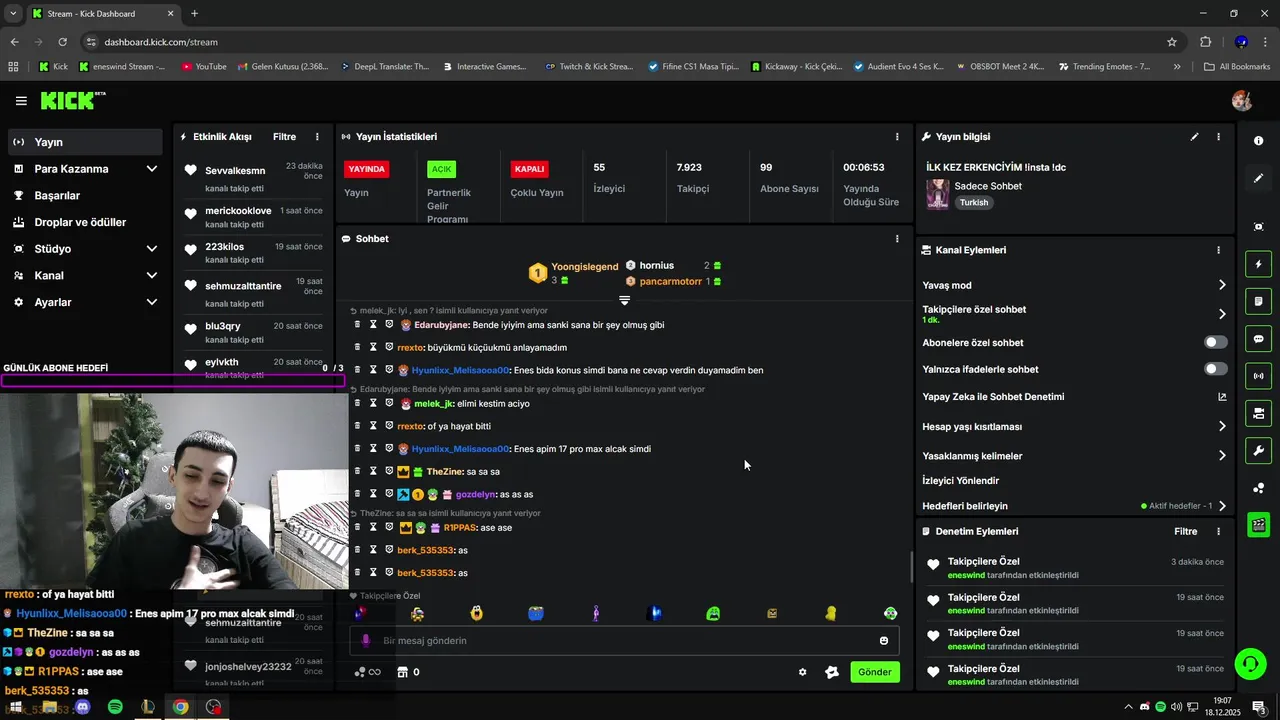Expand Ayarlar sidebar section
Viewport: 1280px width, 720px height.
(152, 302)
